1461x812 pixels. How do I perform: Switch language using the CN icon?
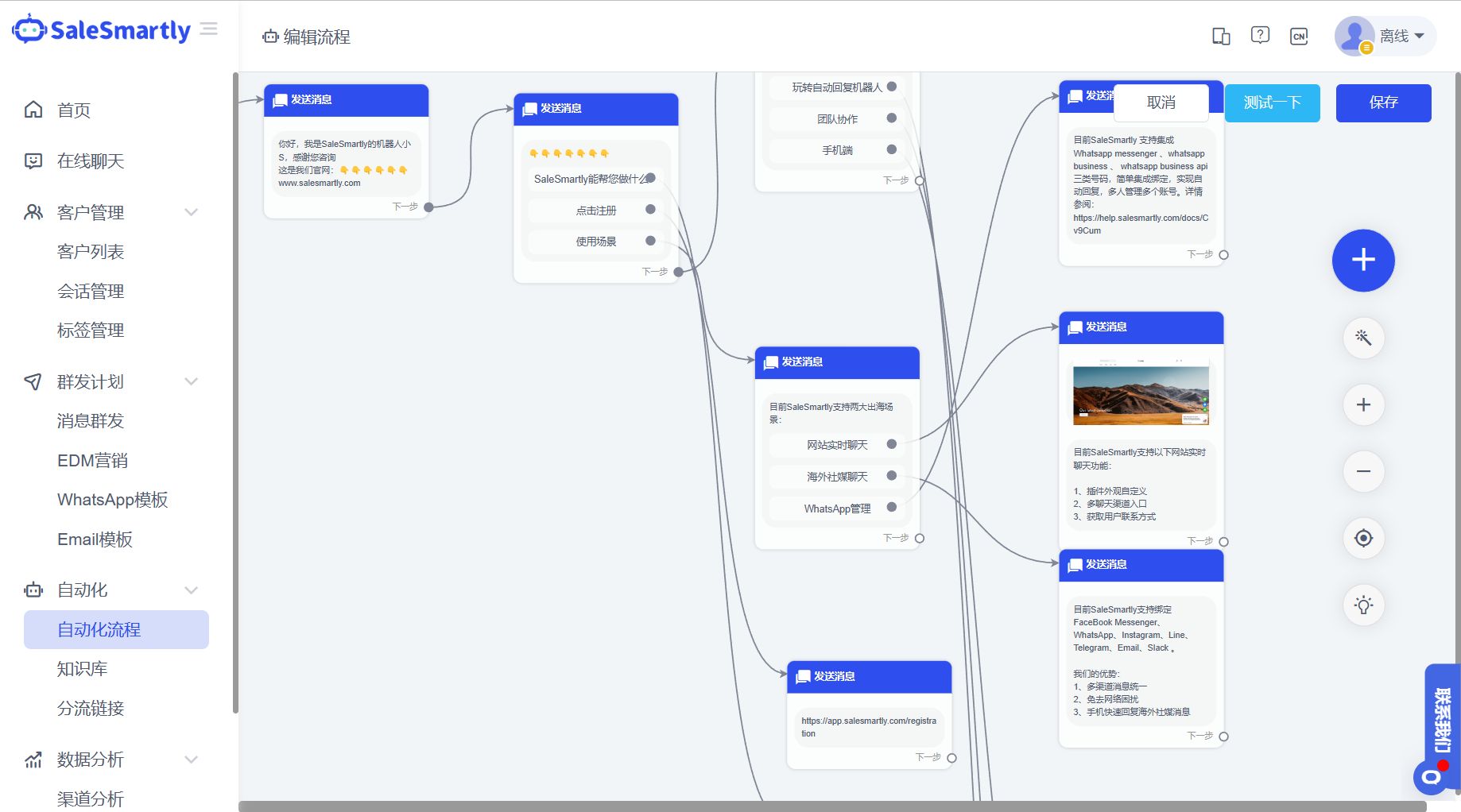tap(1299, 36)
